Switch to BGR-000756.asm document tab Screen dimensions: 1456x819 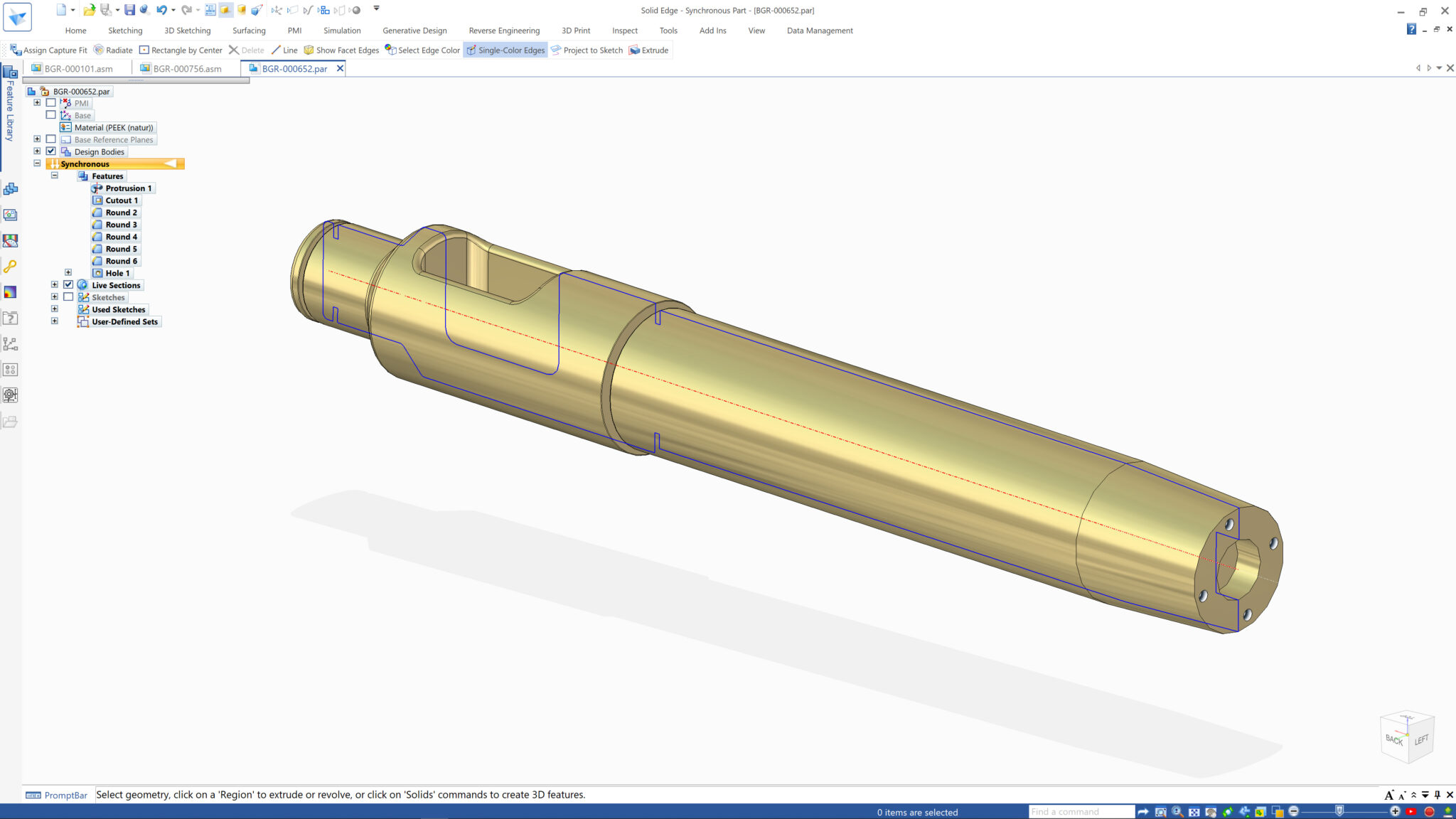pos(187,69)
